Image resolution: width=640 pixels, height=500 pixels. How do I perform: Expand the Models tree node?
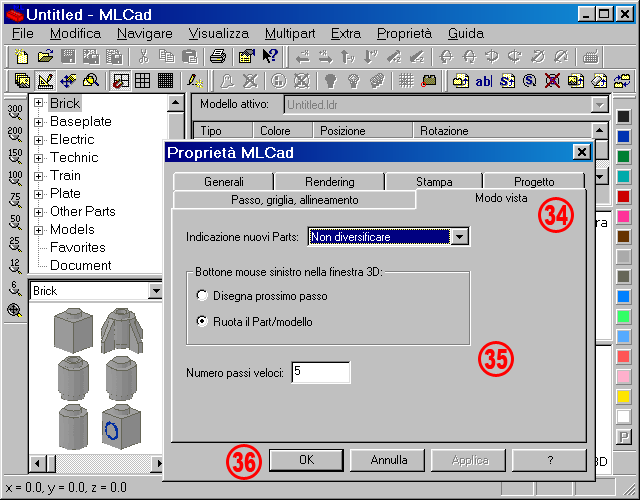pos(38,230)
